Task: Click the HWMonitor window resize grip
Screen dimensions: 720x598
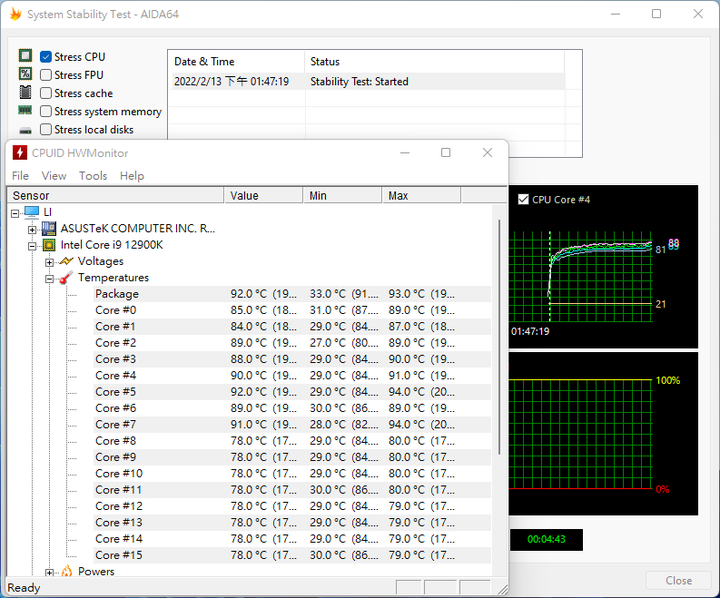Action: 503,589
